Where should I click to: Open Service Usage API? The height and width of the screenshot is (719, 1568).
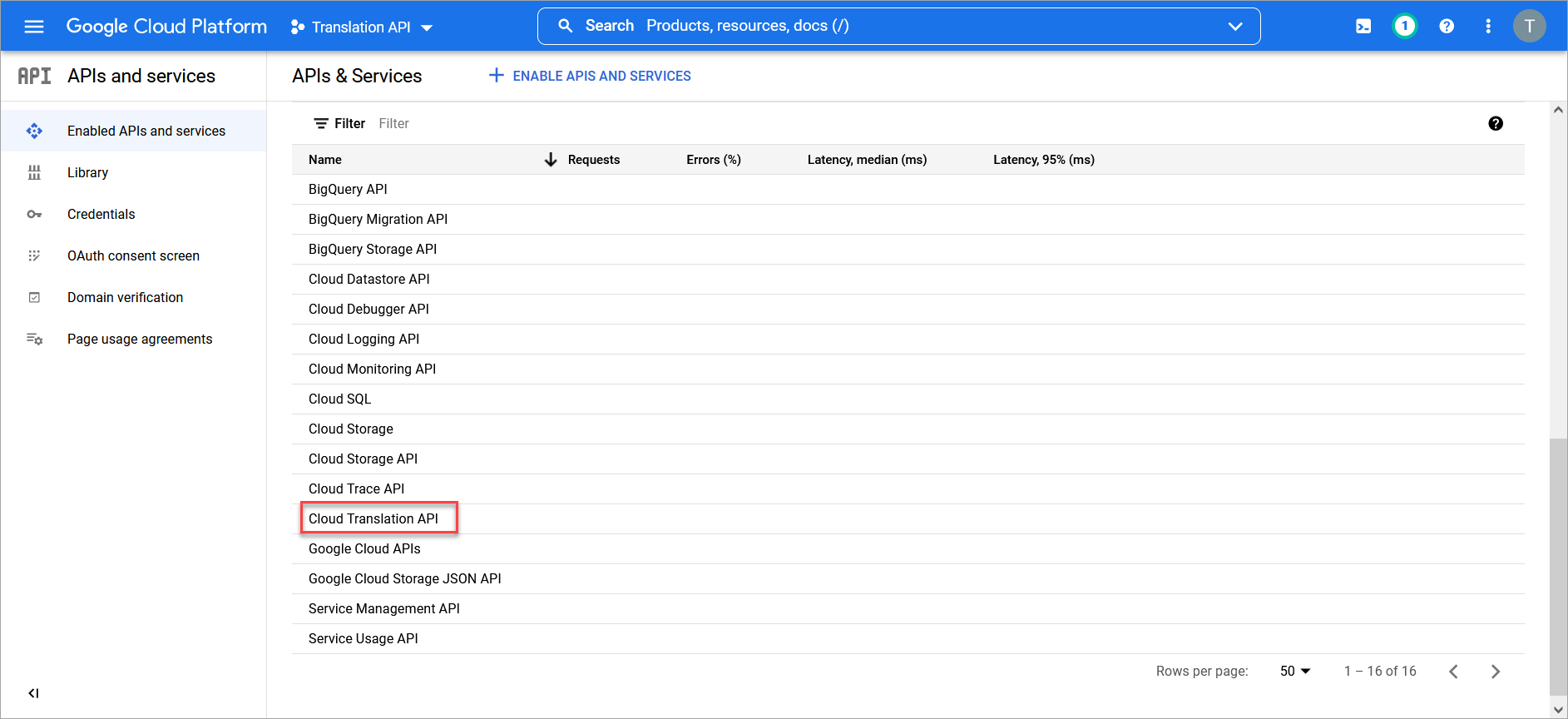364,638
